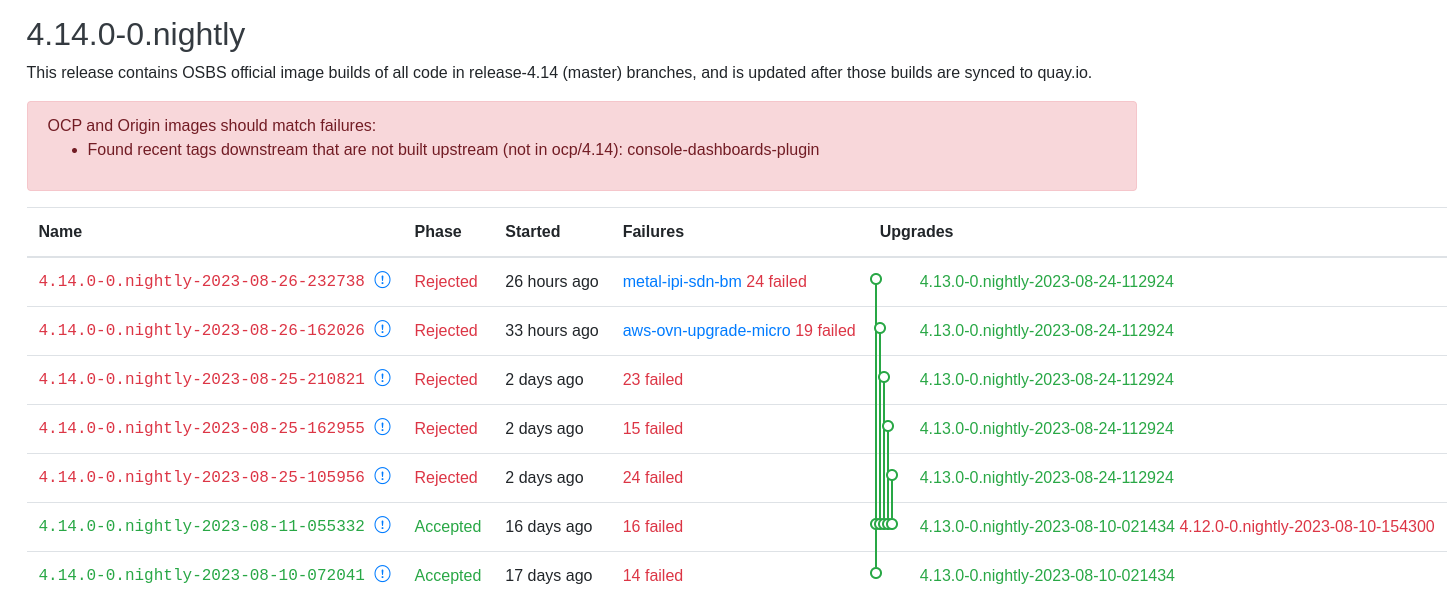1447x606 pixels.
Task: View the 24 failed jobs for 08-25-105956
Action: click(652, 478)
